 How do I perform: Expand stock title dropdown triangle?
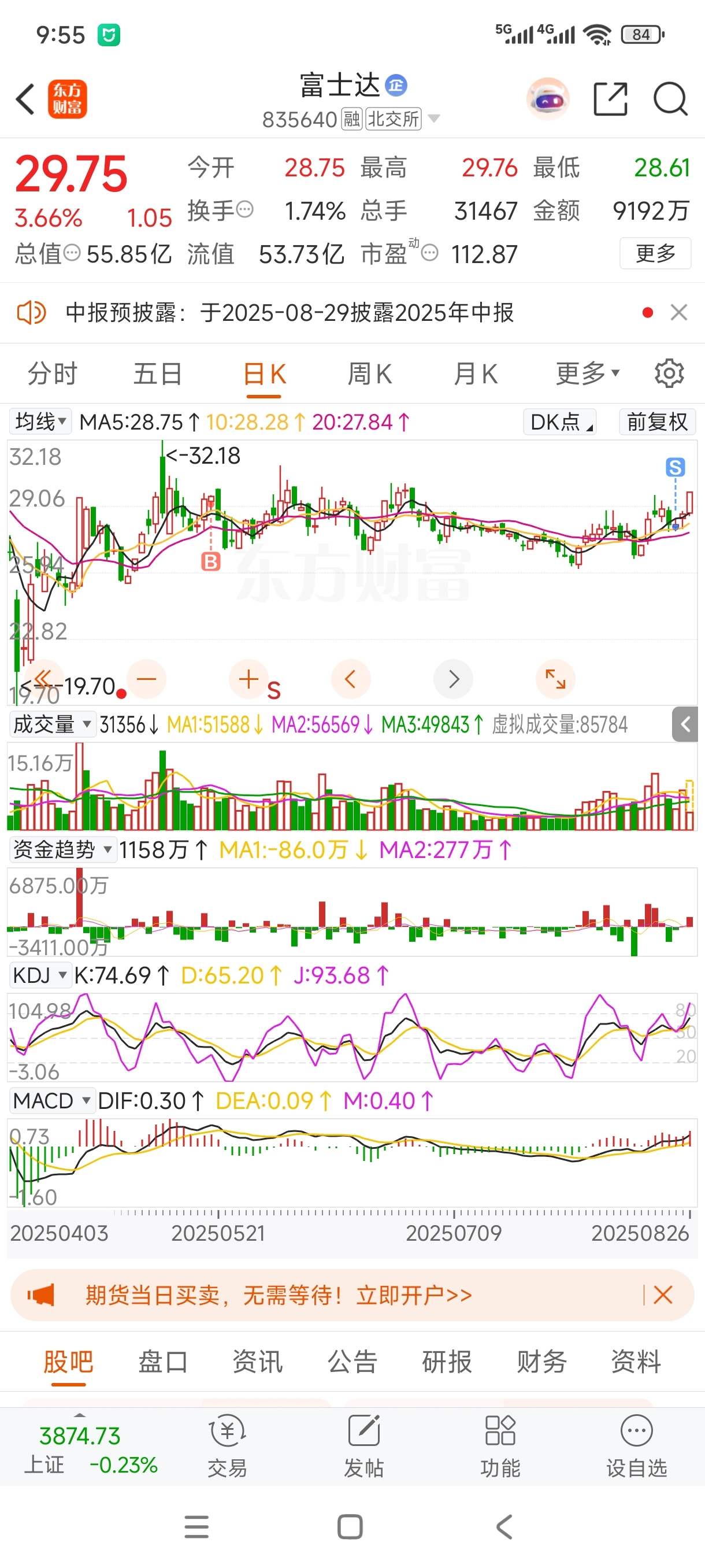434,118
